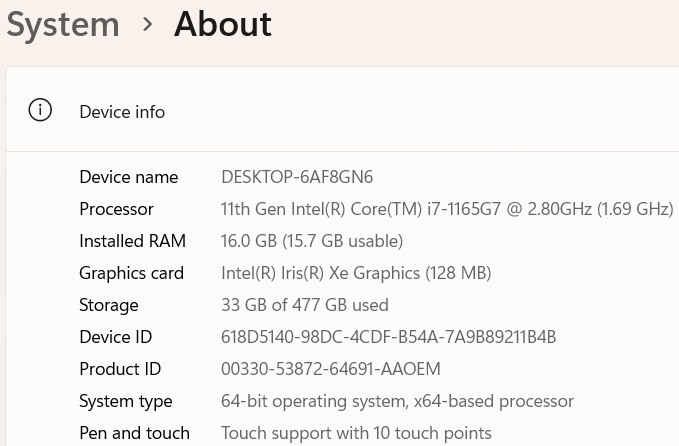Select the System type label
679x446 pixels.
(x=126, y=401)
